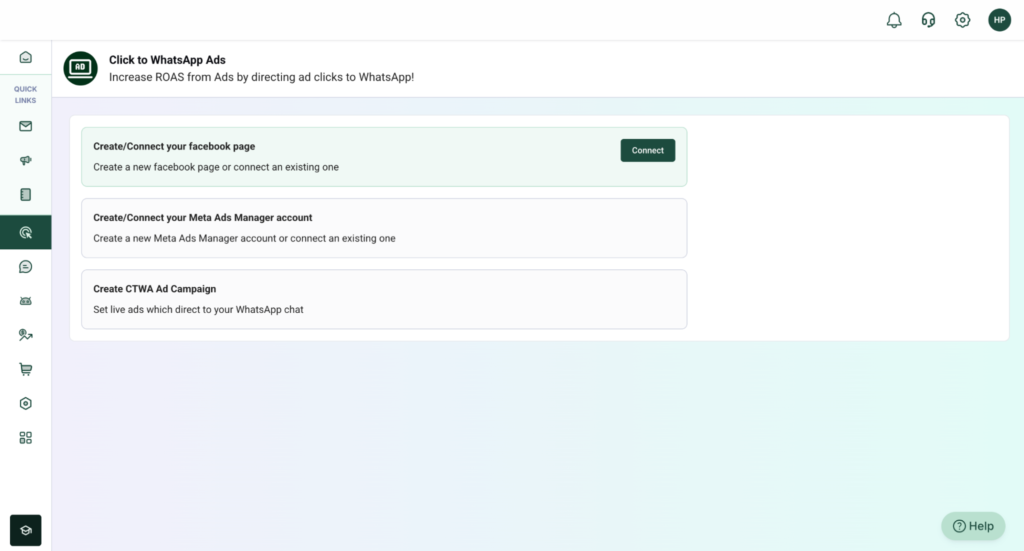Open the chat bubble sidebar icon
1024x551 pixels.
25,266
